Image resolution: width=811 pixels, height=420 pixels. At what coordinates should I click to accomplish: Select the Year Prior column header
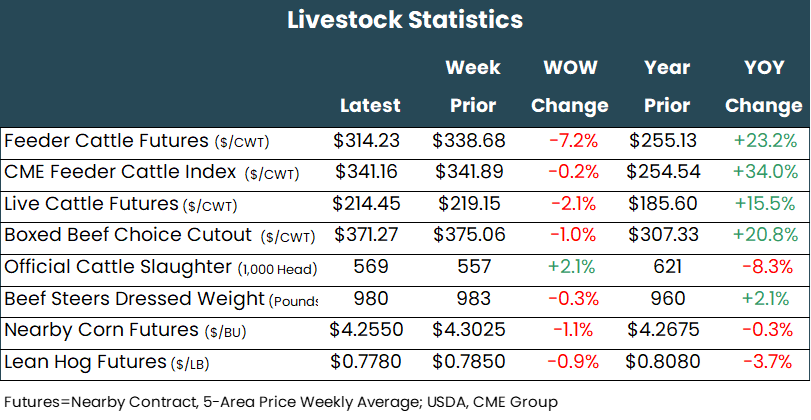click(667, 87)
